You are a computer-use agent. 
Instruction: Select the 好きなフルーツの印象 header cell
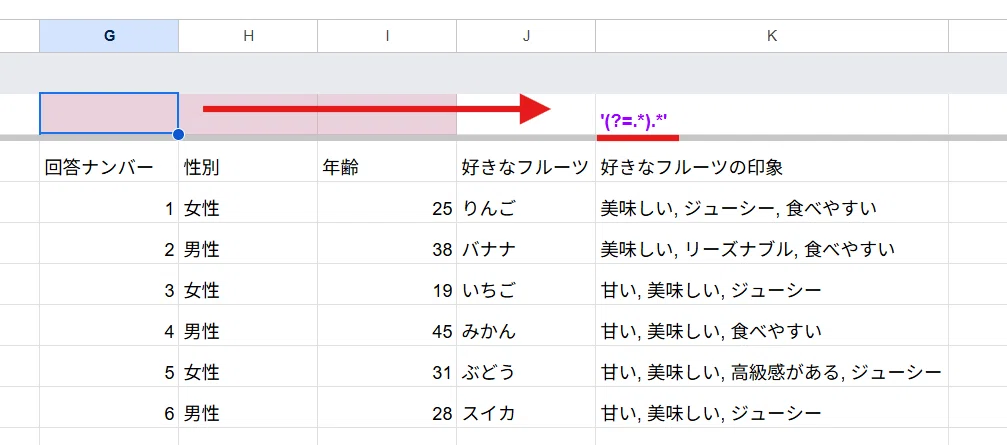pyautogui.click(x=772, y=168)
